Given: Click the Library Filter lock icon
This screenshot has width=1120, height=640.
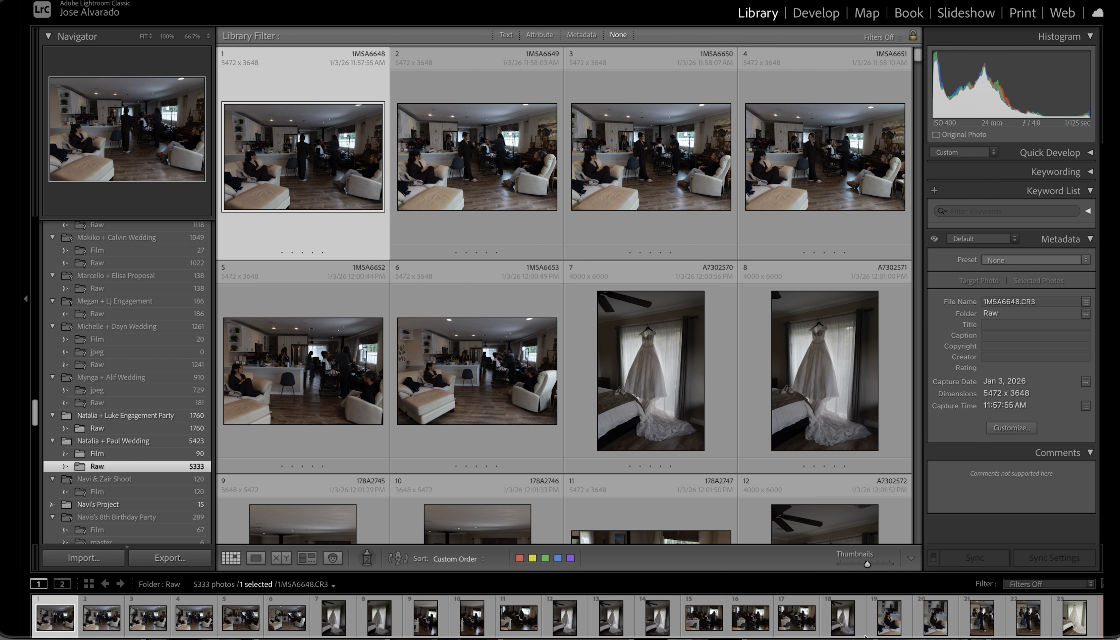Looking at the screenshot, I should click(912, 36).
